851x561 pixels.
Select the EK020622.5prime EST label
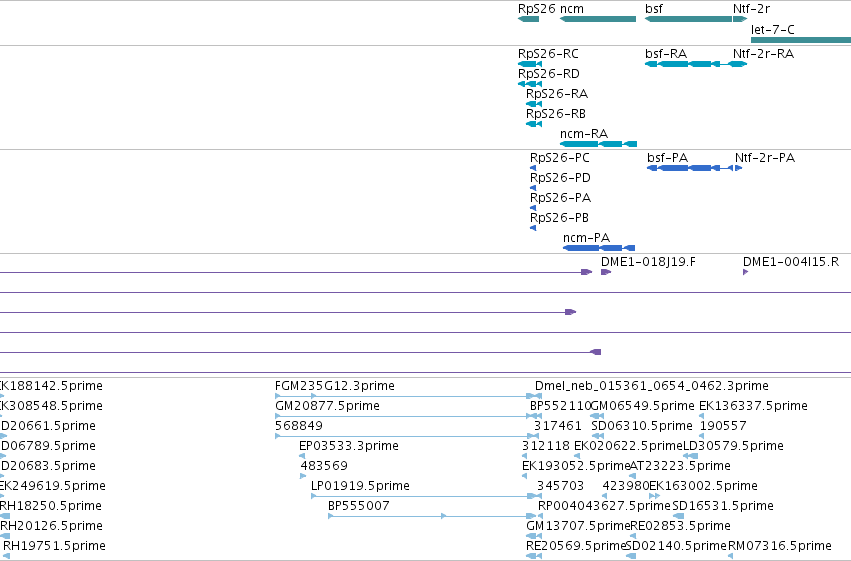(x=628, y=446)
